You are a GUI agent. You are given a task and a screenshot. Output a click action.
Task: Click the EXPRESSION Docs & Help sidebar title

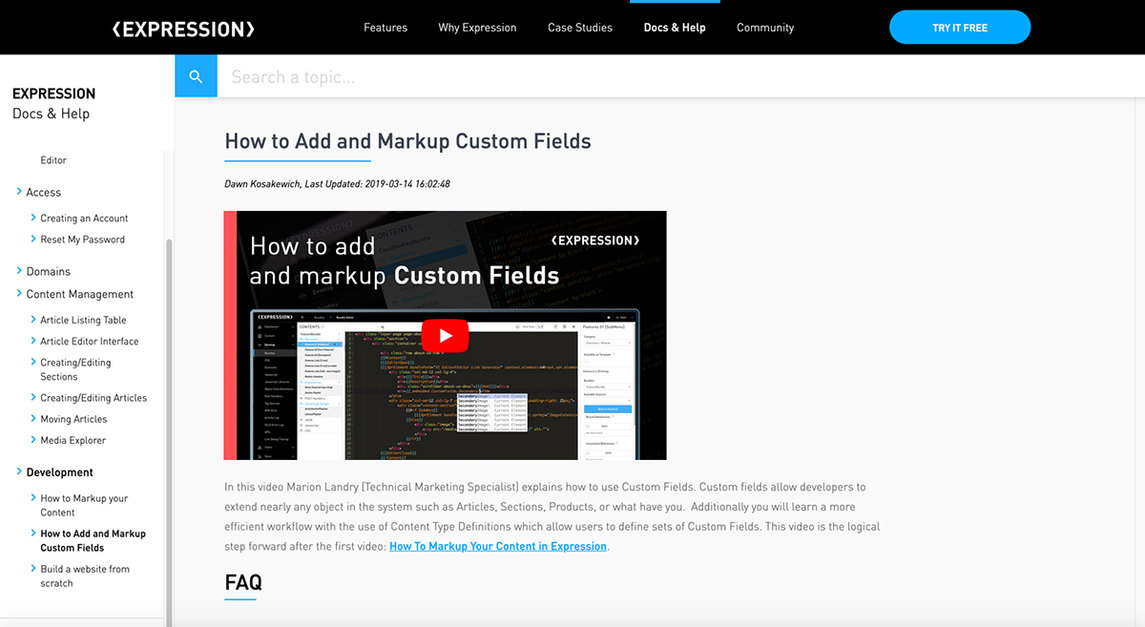point(54,104)
